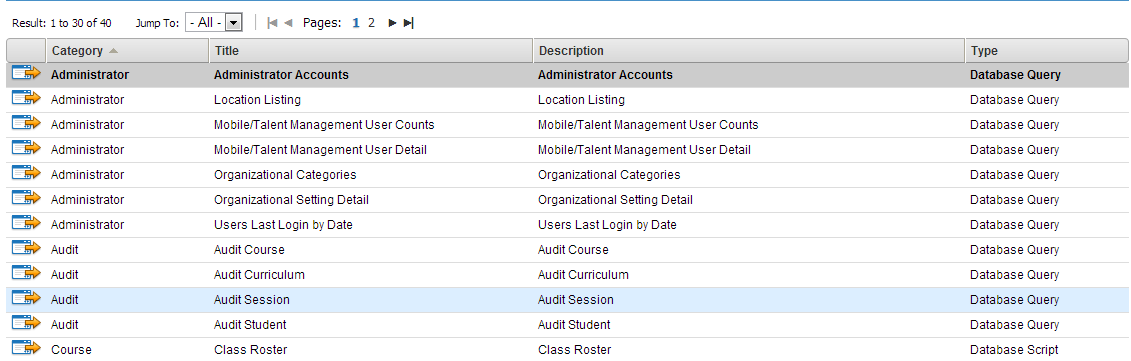The width and height of the screenshot is (1131, 361).
Task: Launch Mobile/Talent Management User Counts icon
Action: point(26,124)
